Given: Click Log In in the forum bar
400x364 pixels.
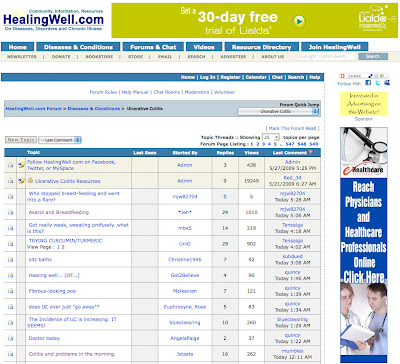Looking at the screenshot, I should click(207, 77).
